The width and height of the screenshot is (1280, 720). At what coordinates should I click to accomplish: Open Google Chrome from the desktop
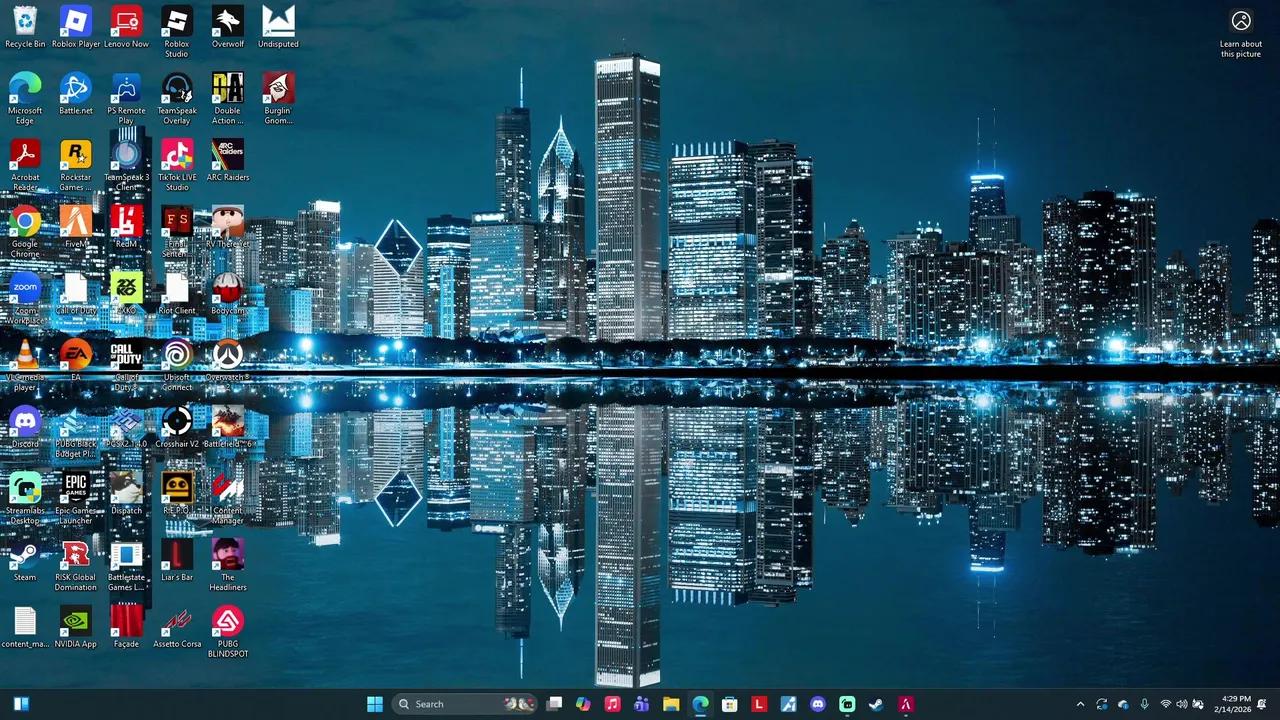25,233
